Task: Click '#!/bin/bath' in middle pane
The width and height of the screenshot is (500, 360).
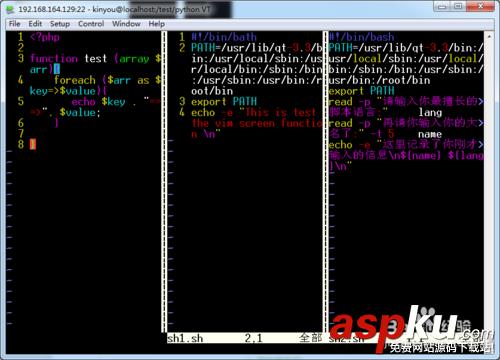Action: [x=224, y=37]
